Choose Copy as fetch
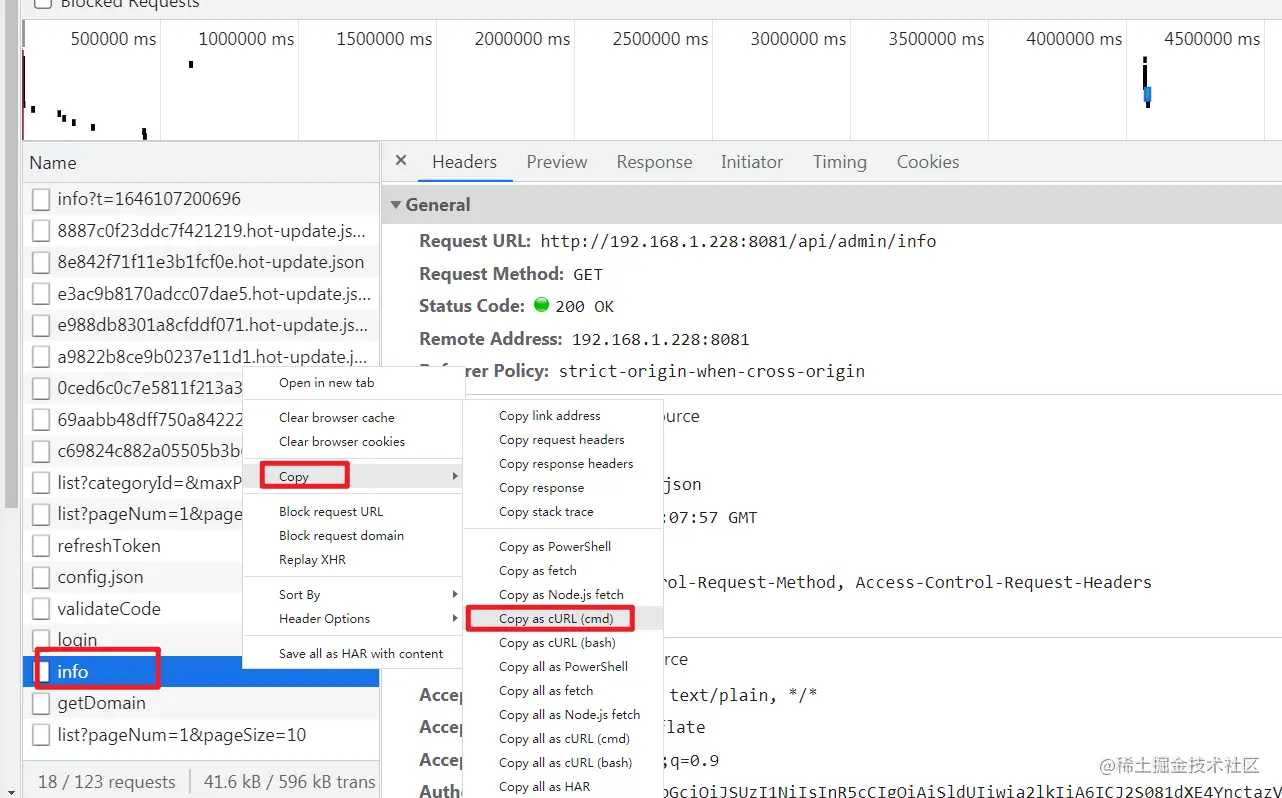This screenshot has height=798, width=1282. 563,571
